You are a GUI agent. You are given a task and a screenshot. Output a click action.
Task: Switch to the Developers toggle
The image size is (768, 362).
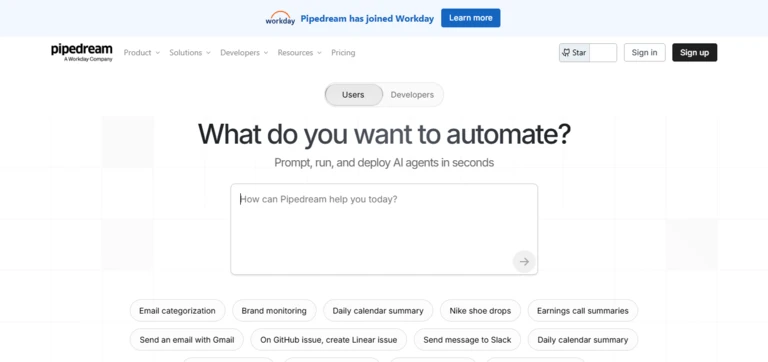(x=412, y=95)
